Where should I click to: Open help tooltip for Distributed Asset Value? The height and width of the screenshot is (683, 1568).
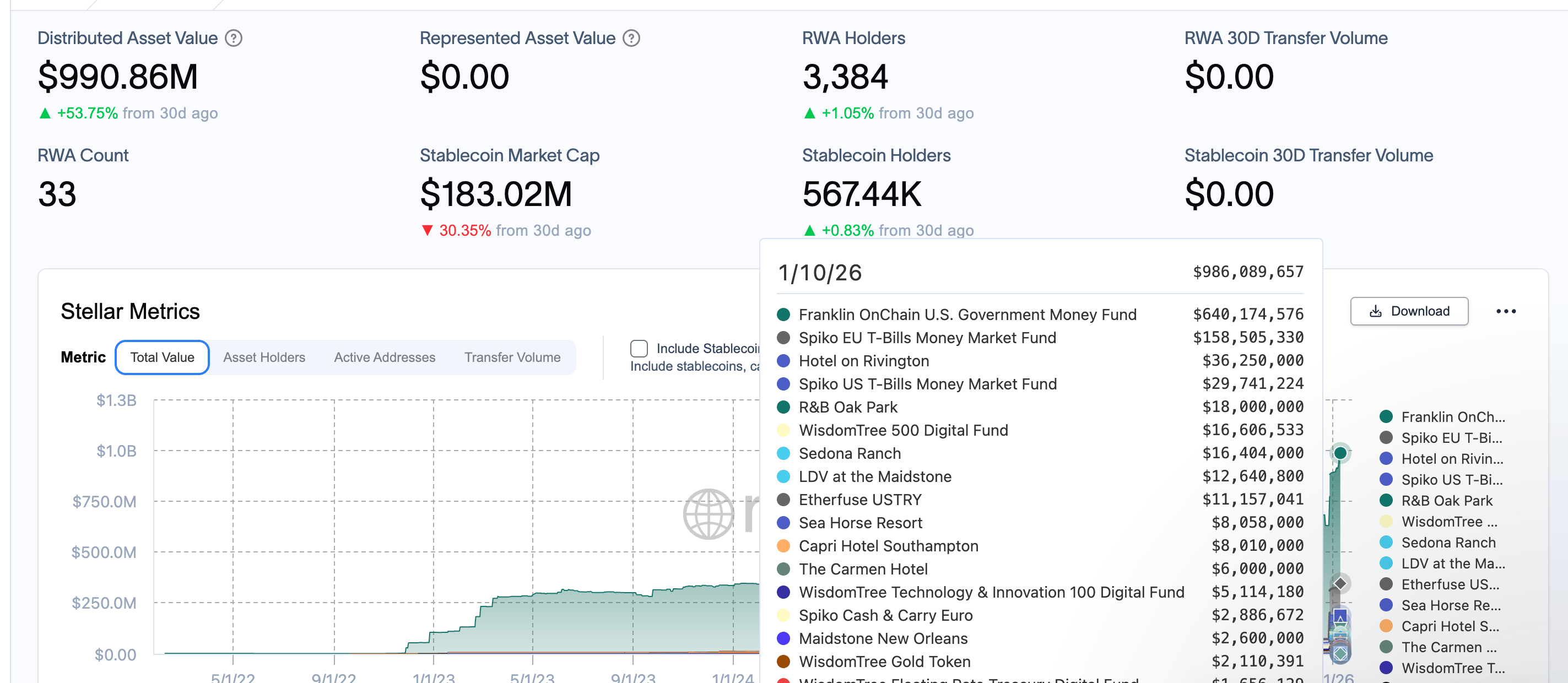pos(233,38)
